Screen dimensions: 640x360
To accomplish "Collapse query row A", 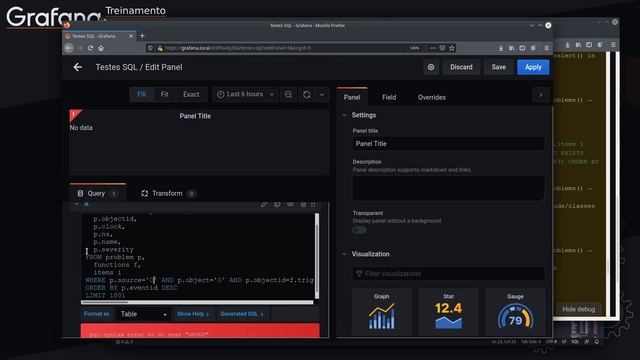I will (76, 204).
